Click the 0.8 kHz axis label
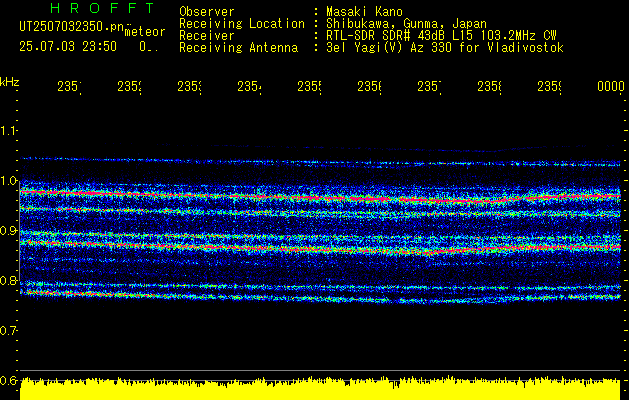629x400 pixels. (8, 280)
